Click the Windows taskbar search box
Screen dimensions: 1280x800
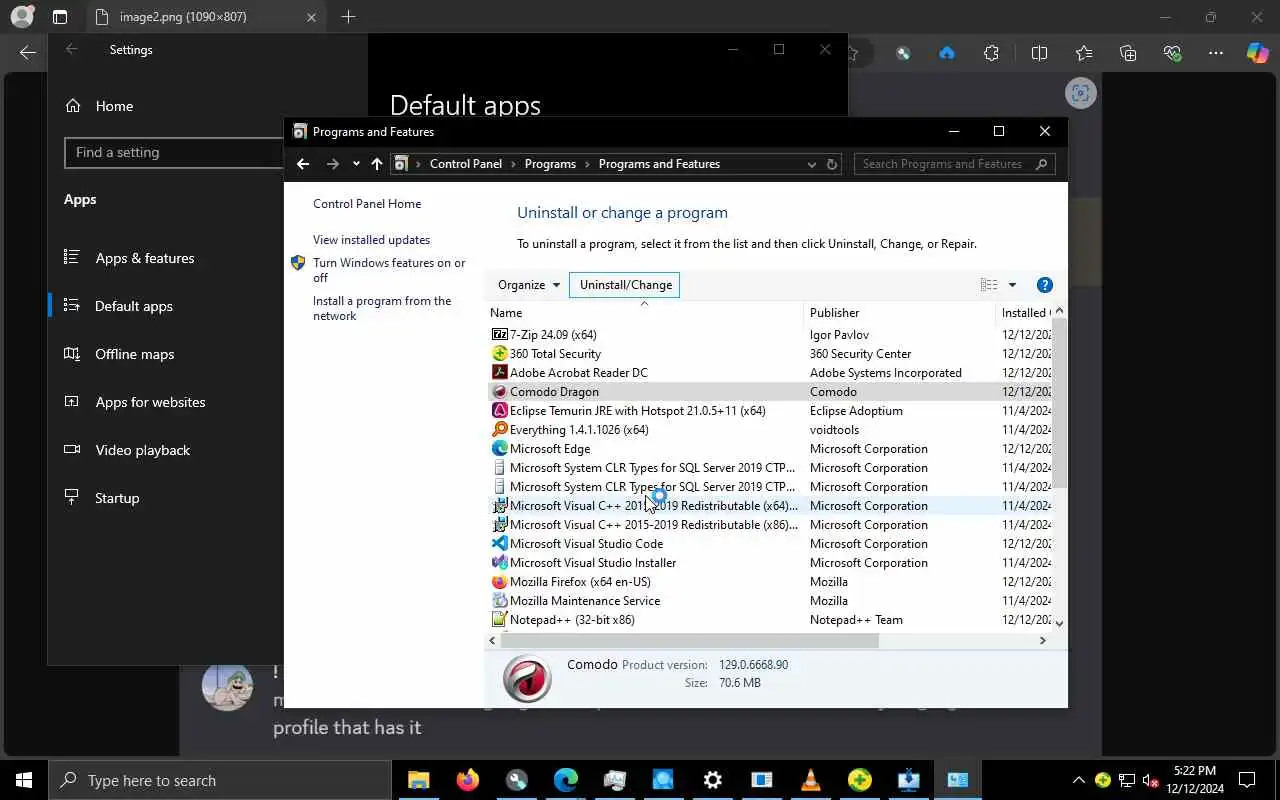(220, 780)
